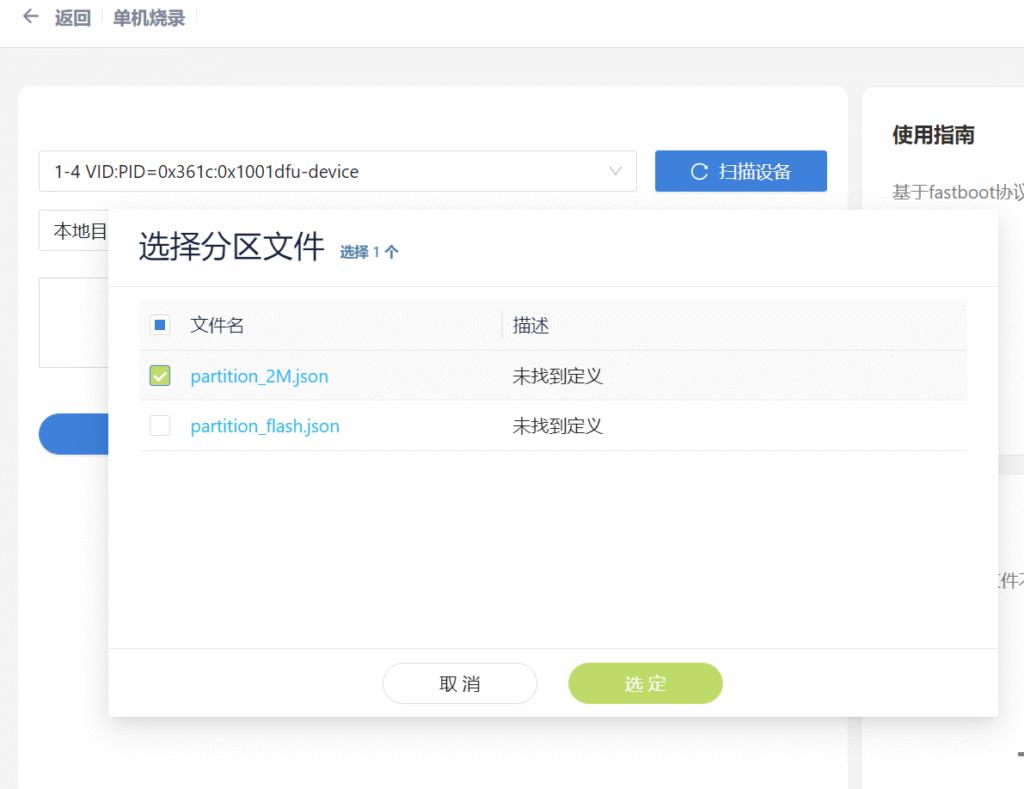
Task: Click the 文件名 column header
Action: (217, 325)
